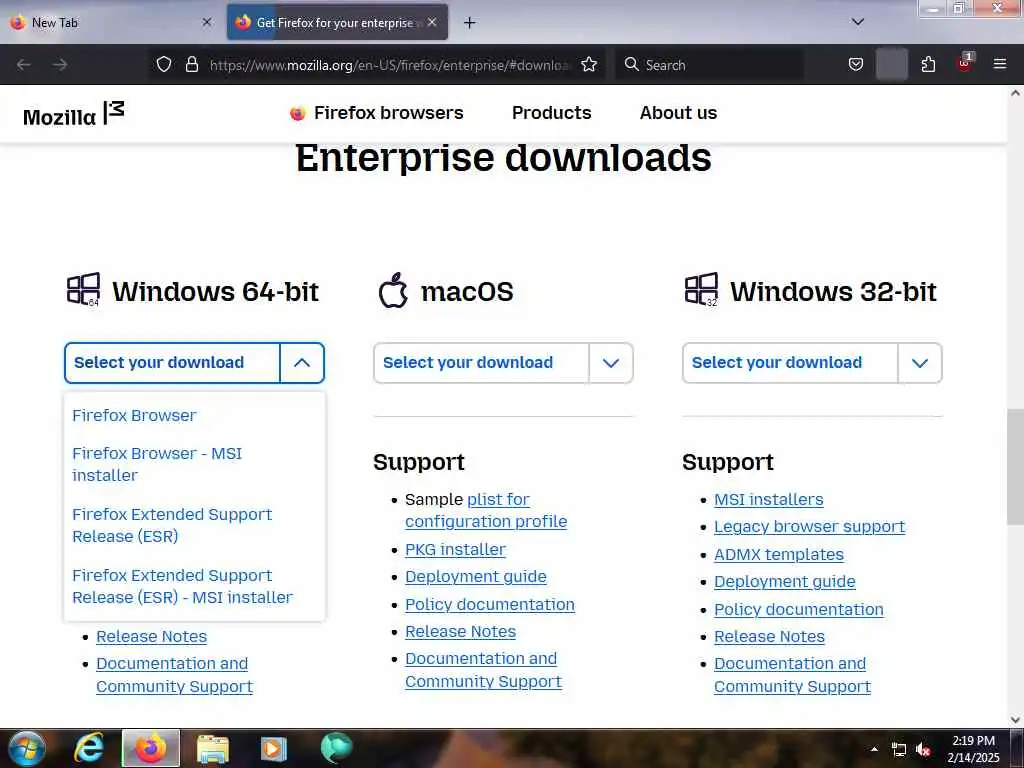Open Windows 64-bit Documentation and Community Support link
This screenshot has height=768, width=1024.
point(174,675)
